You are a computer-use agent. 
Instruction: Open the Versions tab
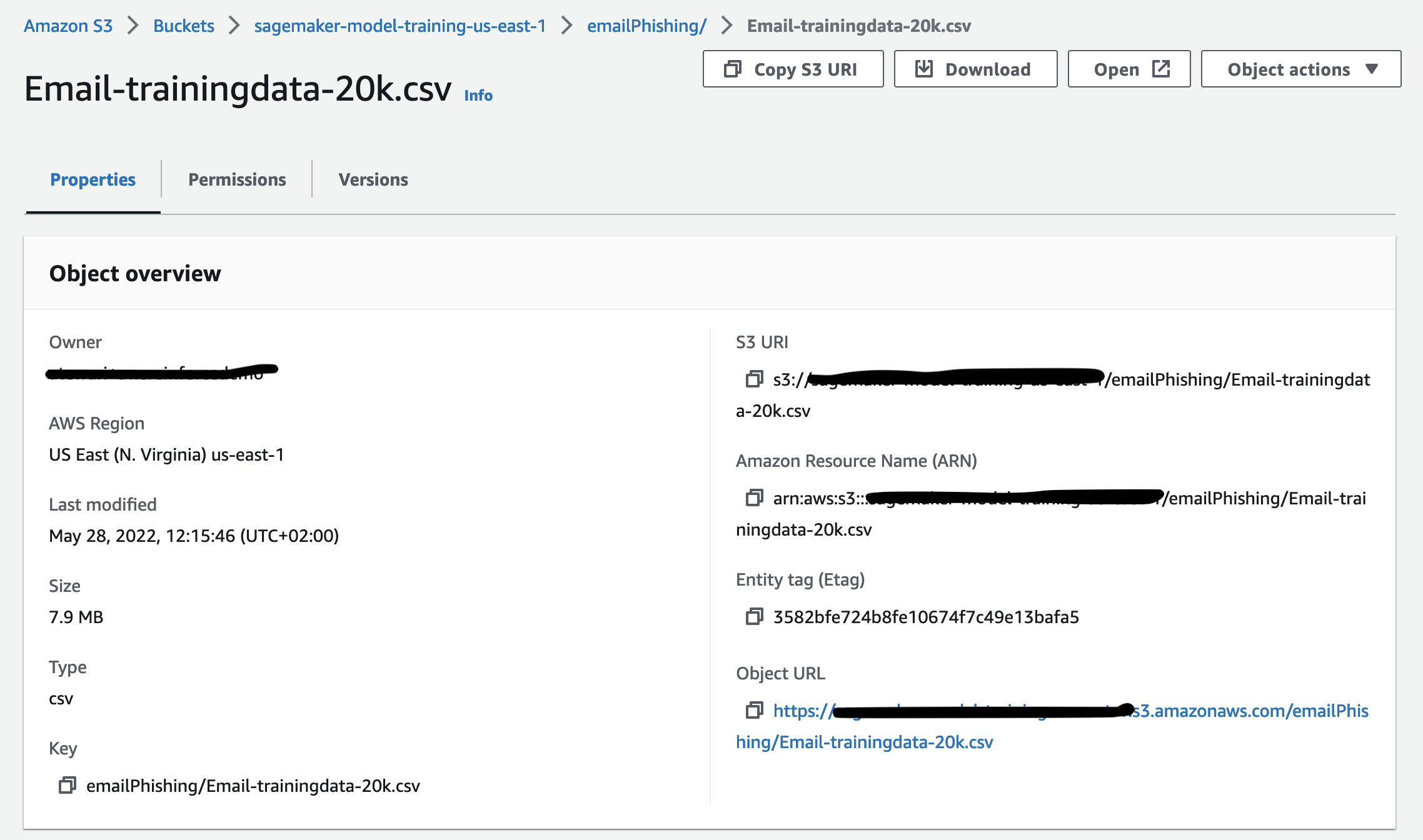373,179
